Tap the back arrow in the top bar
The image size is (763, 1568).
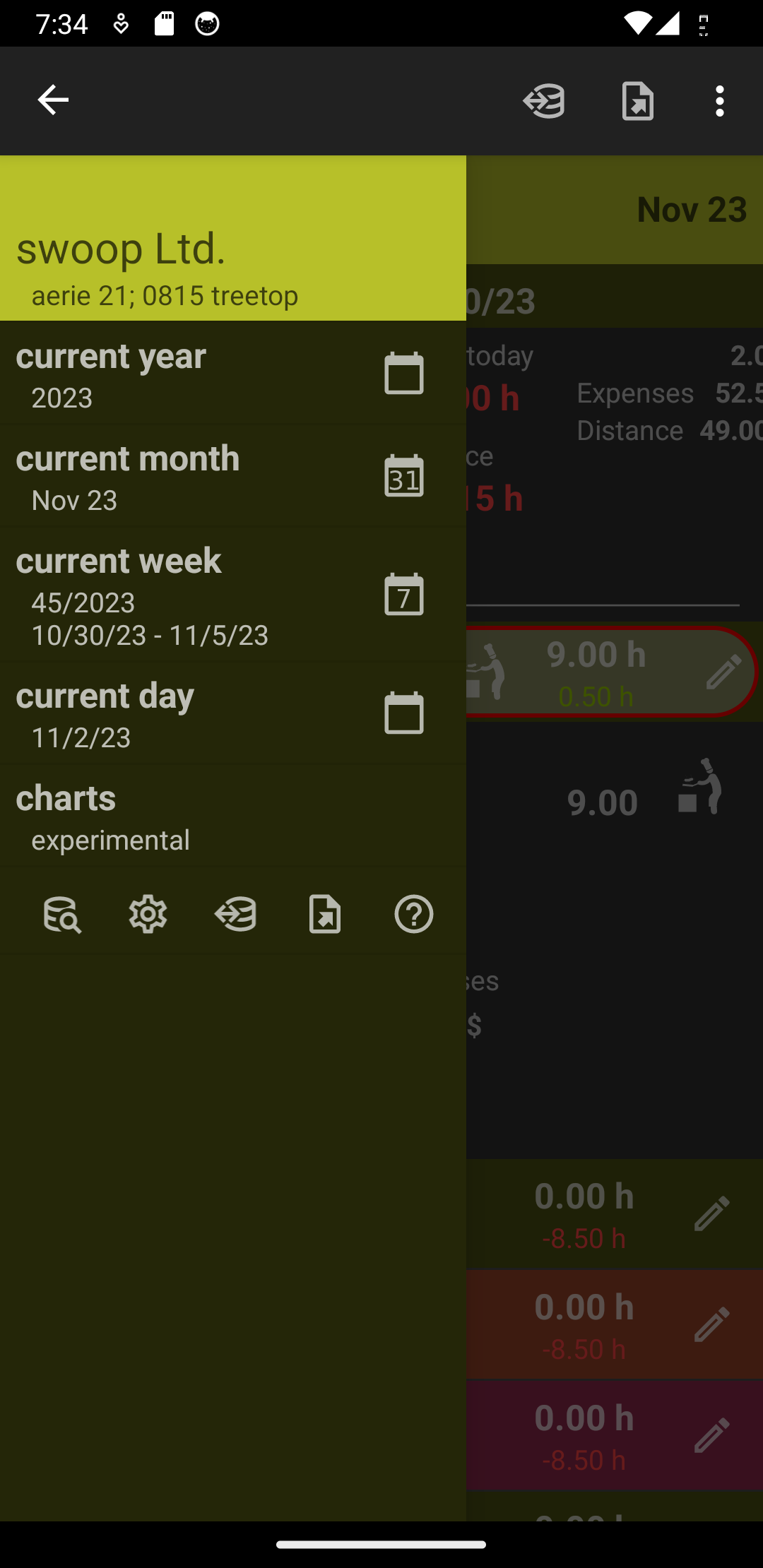[x=53, y=100]
